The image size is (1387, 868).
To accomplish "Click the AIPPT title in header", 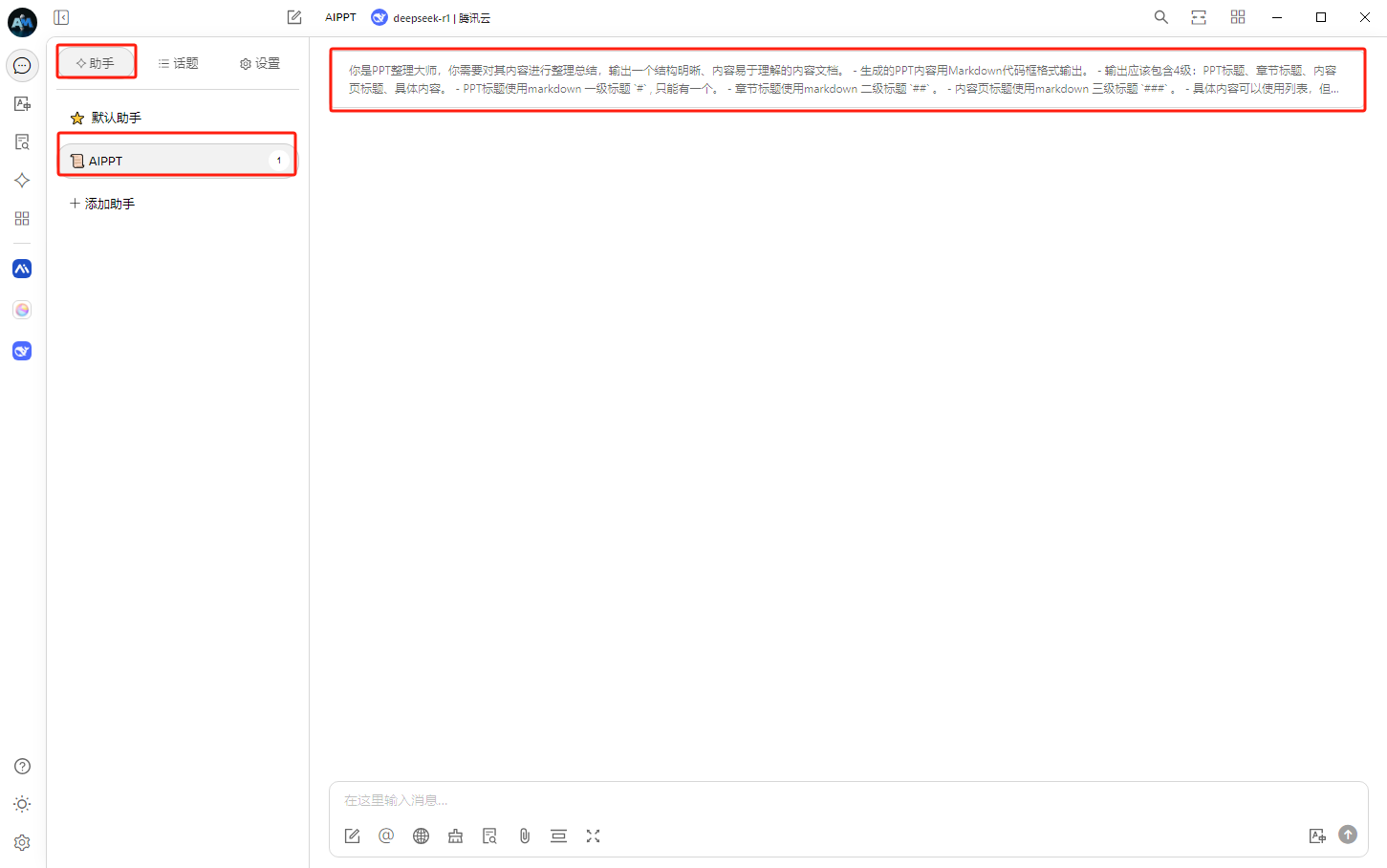I will pyautogui.click(x=340, y=17).
